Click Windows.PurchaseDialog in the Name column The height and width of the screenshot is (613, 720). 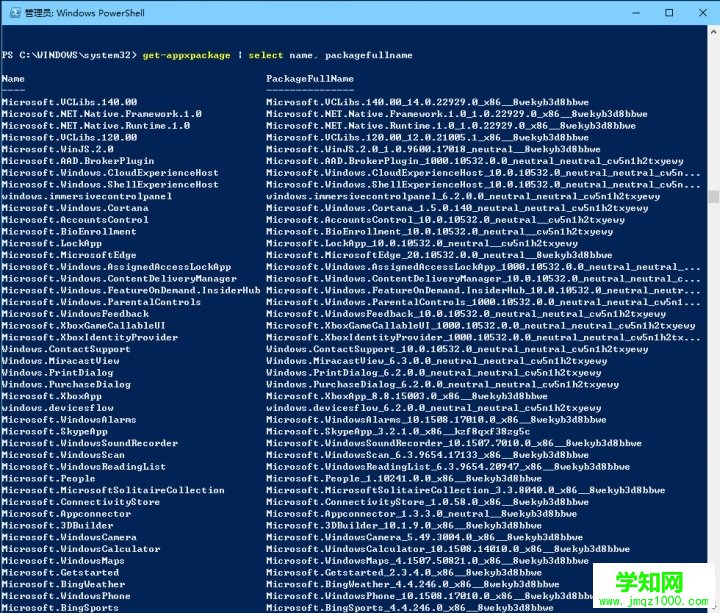tap(66, 384)
